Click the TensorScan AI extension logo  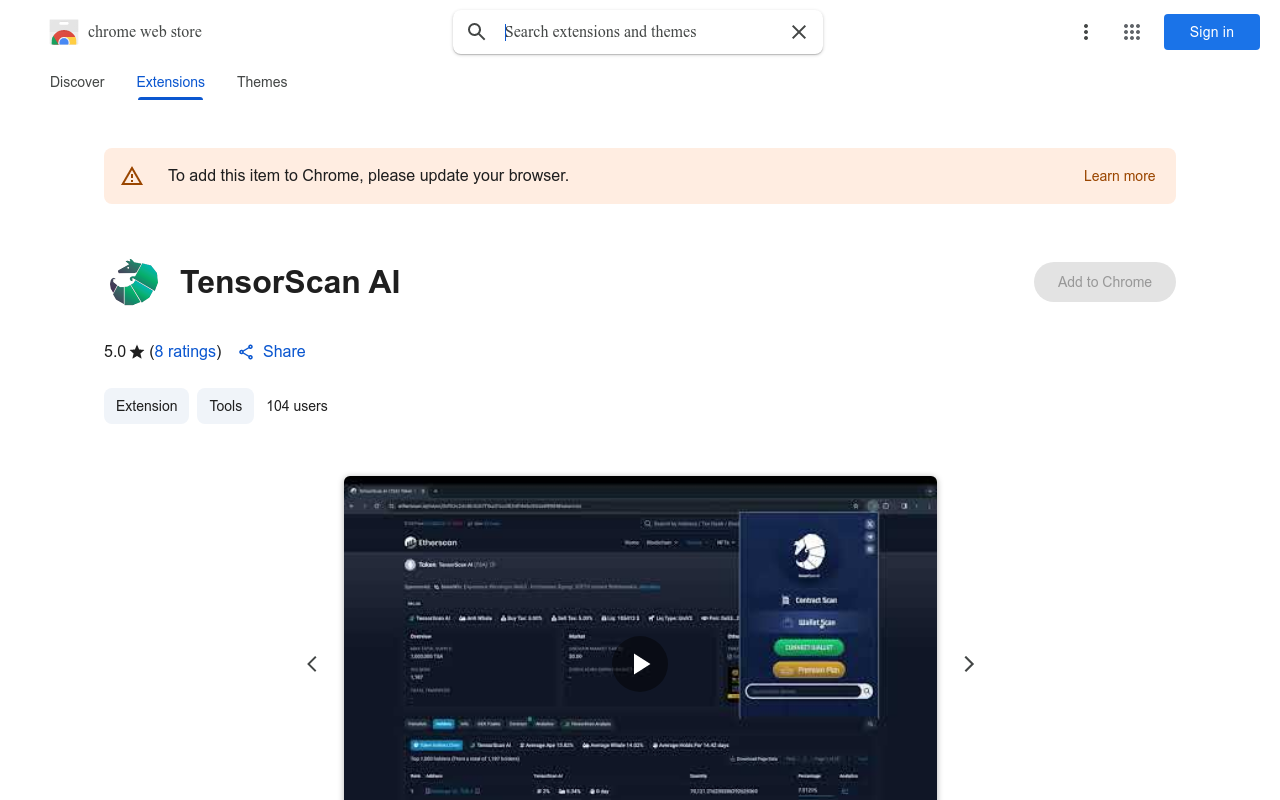point(134,282)
